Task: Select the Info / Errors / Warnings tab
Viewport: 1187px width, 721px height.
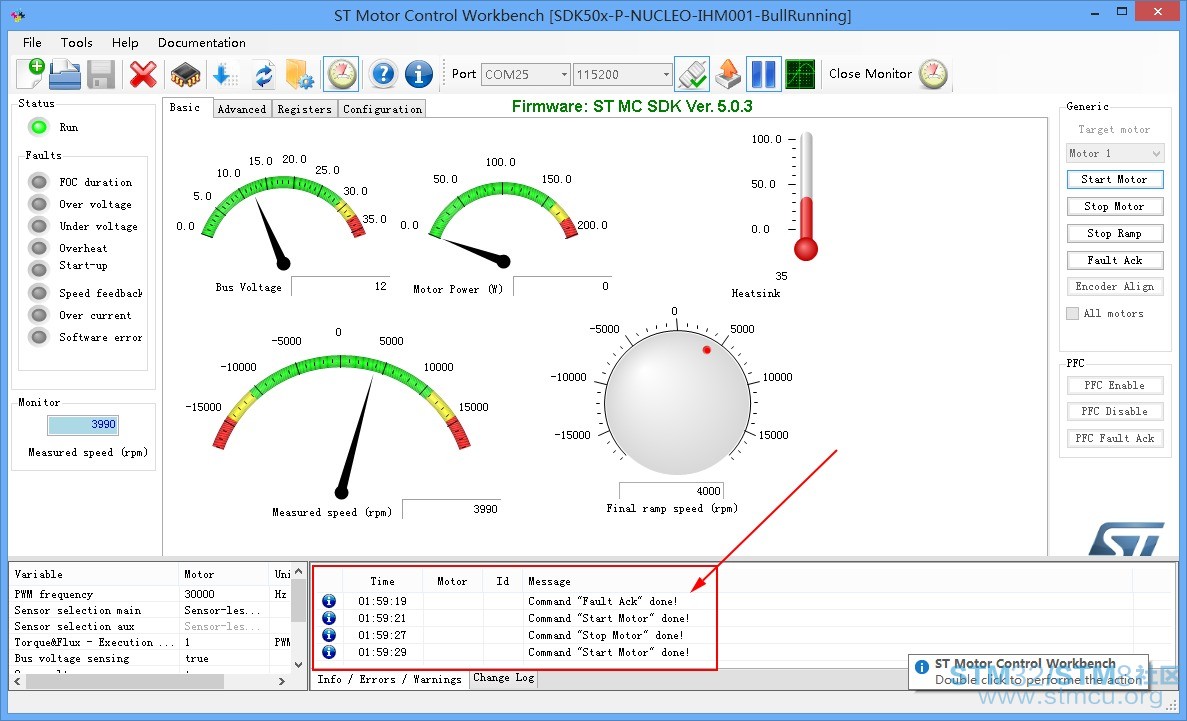Action: [389, 679]
